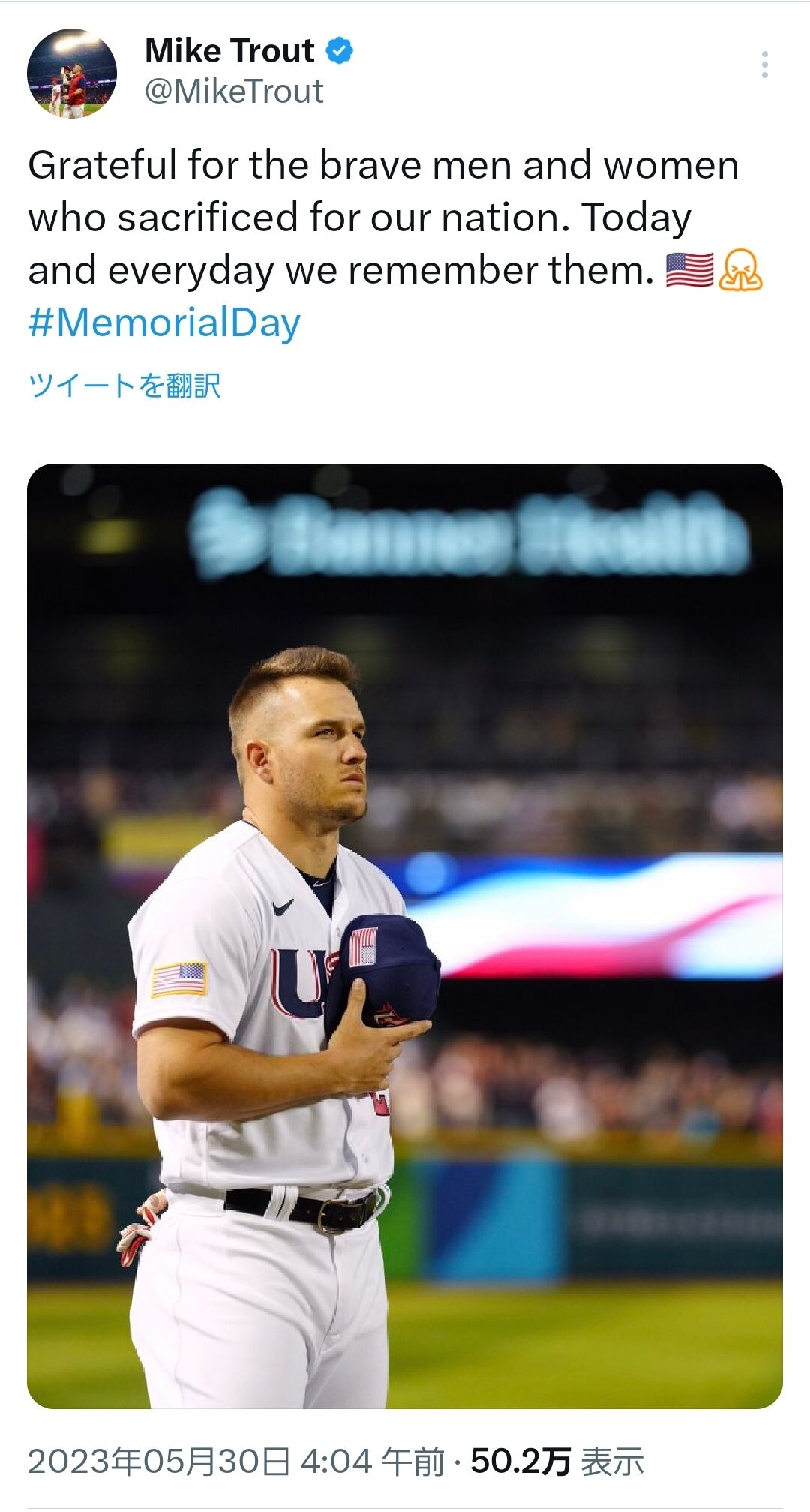Open the 2023年05月30日 timestamp link
The height and width of the screenshot is (1512, 810).
pyautogui.click(x=235, y=1462)
